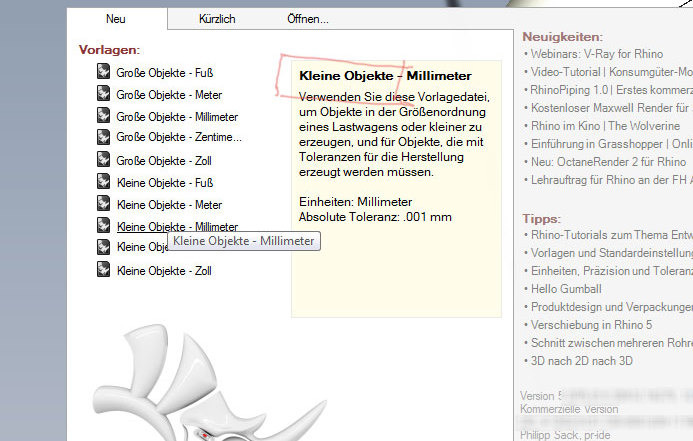Open the Kürzlich tab
The height and width of the screenshot is (441, 693).
(217, 19)
